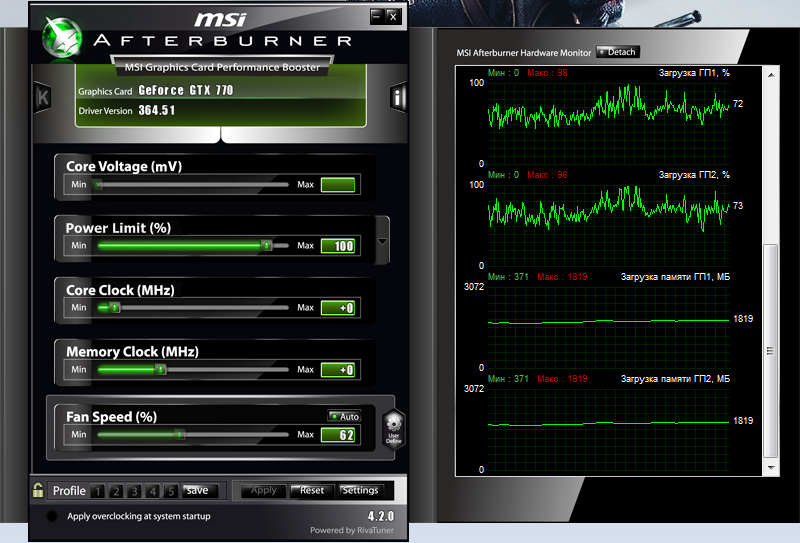Image resolution: width=800 pixels, height=543 pixels.
Task: Click the Power Limit slider handle
Action: pyautogui.click(x=266, y=245)
